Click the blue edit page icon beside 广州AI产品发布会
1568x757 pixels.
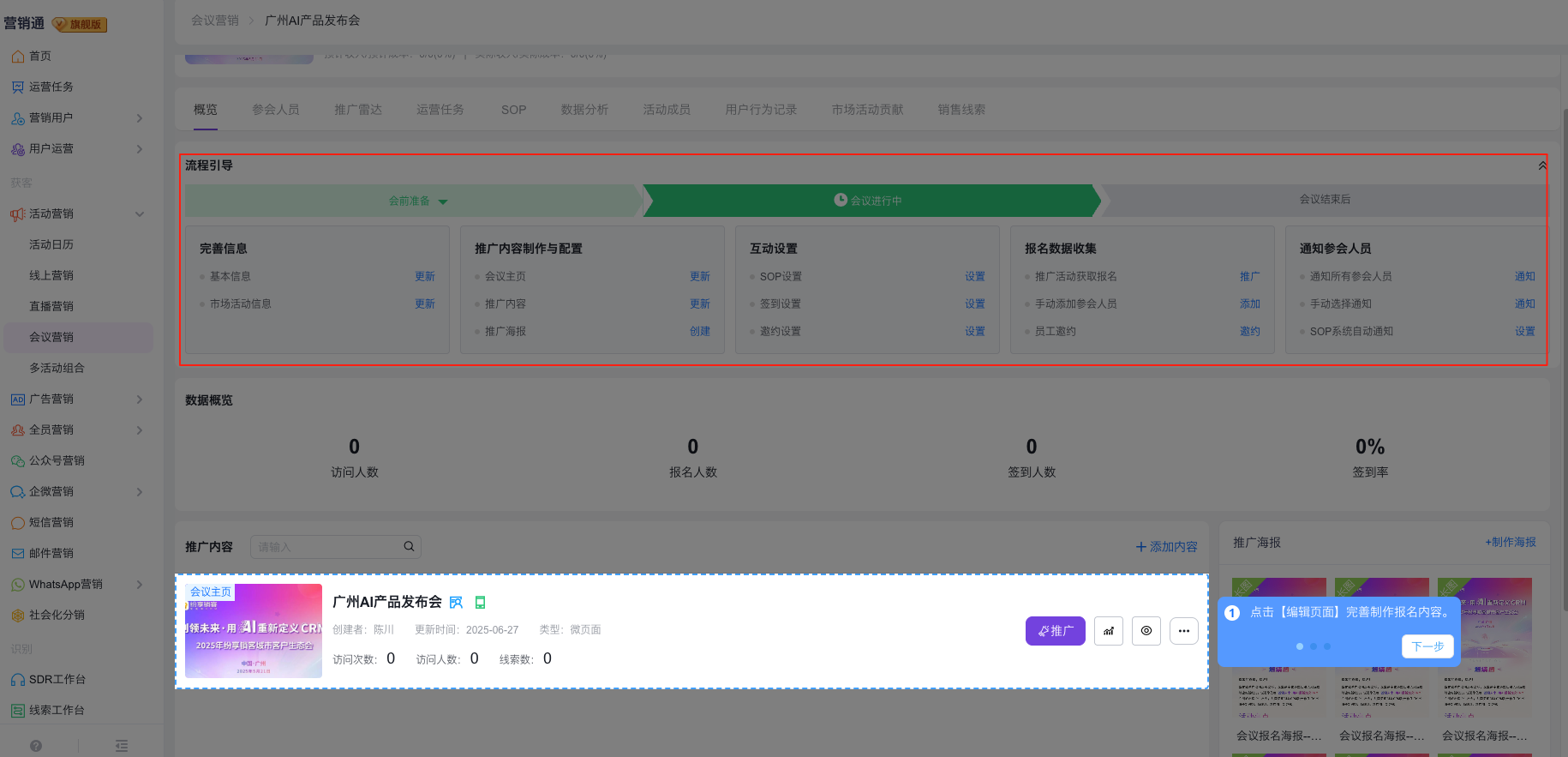click(456, 603)
